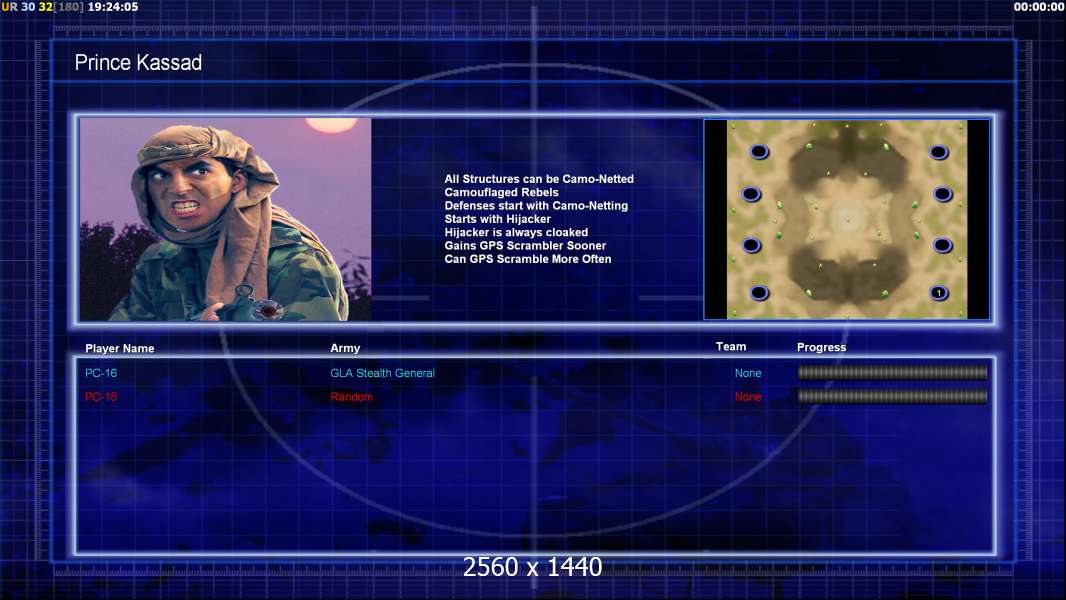1066x600 pixels.
Task: Click 'Gains GPS Scrambler Sooner' line
Action: click(x=526, y=245)
